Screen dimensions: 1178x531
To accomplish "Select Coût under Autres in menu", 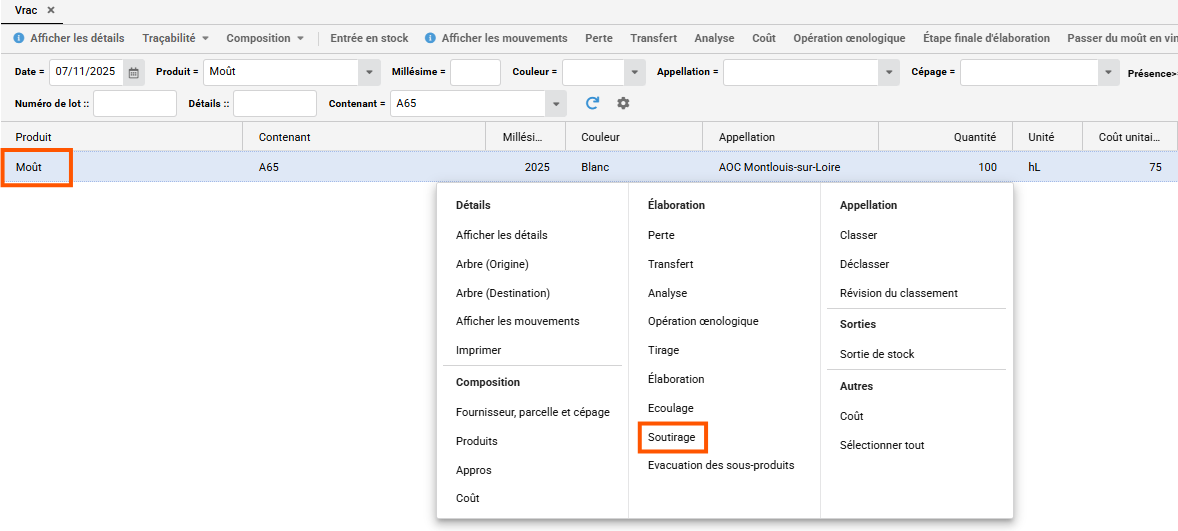I will point(852,416).
